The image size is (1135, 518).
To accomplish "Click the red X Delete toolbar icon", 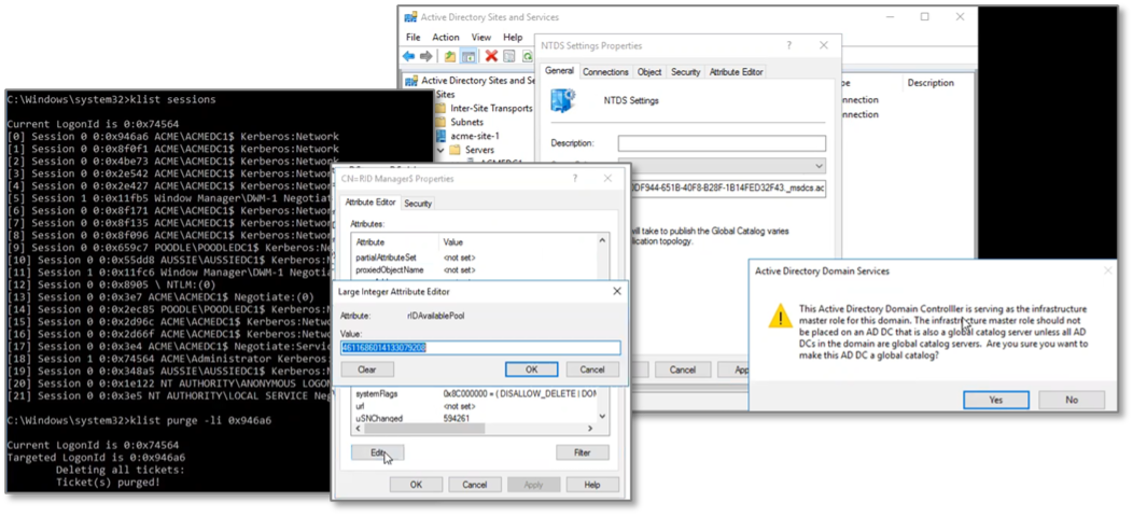I will coord(491,56).
